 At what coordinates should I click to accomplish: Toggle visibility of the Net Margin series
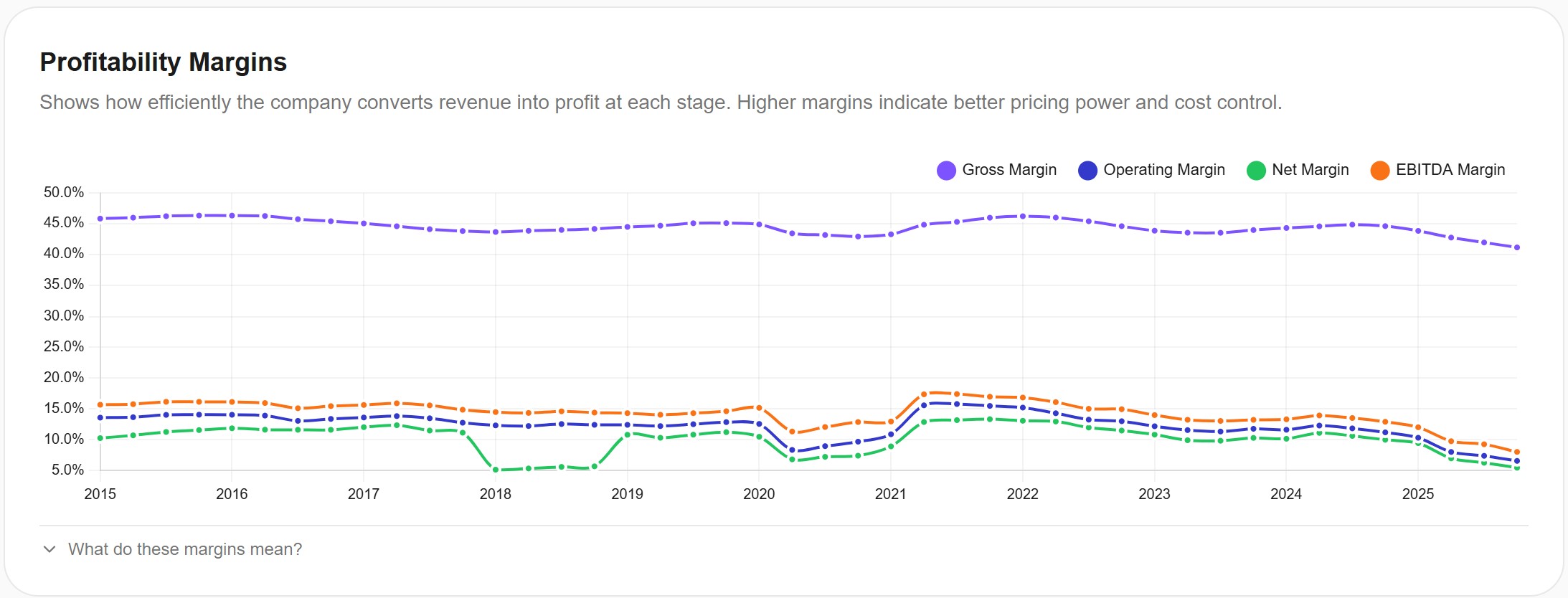[x=1257, y=170]
